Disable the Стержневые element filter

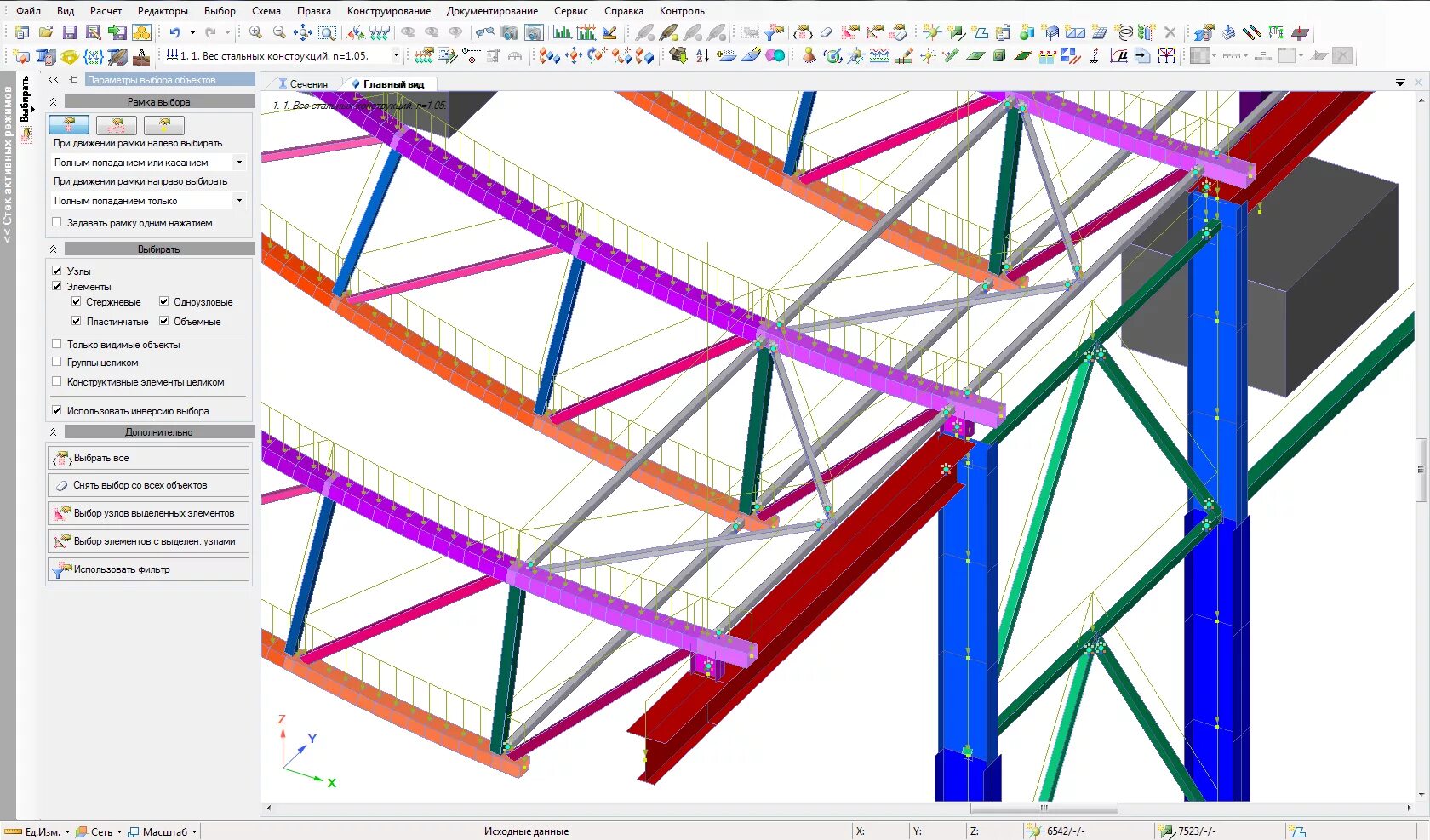76,301
